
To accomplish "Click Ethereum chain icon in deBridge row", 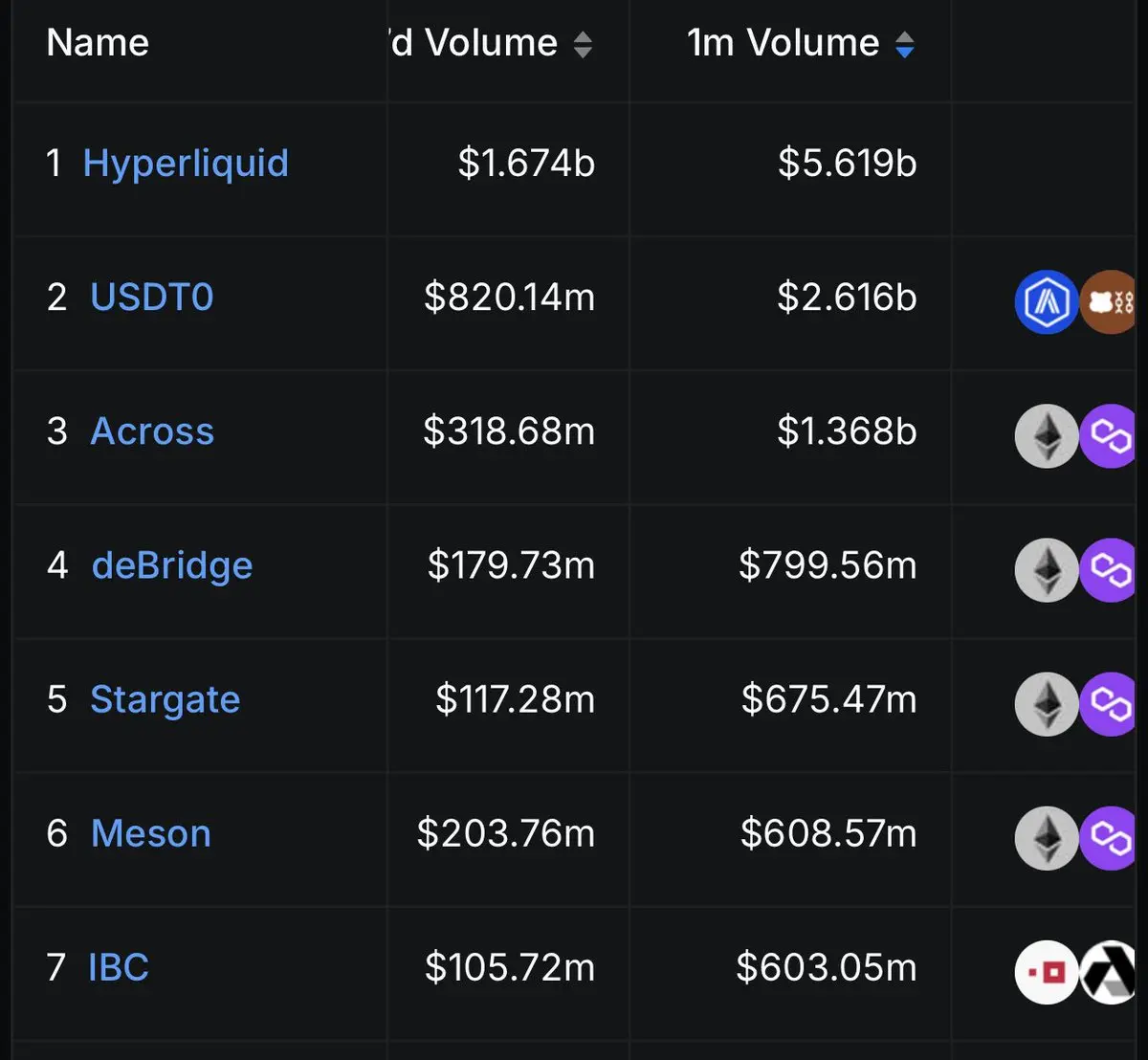I will pos(1047,570).
